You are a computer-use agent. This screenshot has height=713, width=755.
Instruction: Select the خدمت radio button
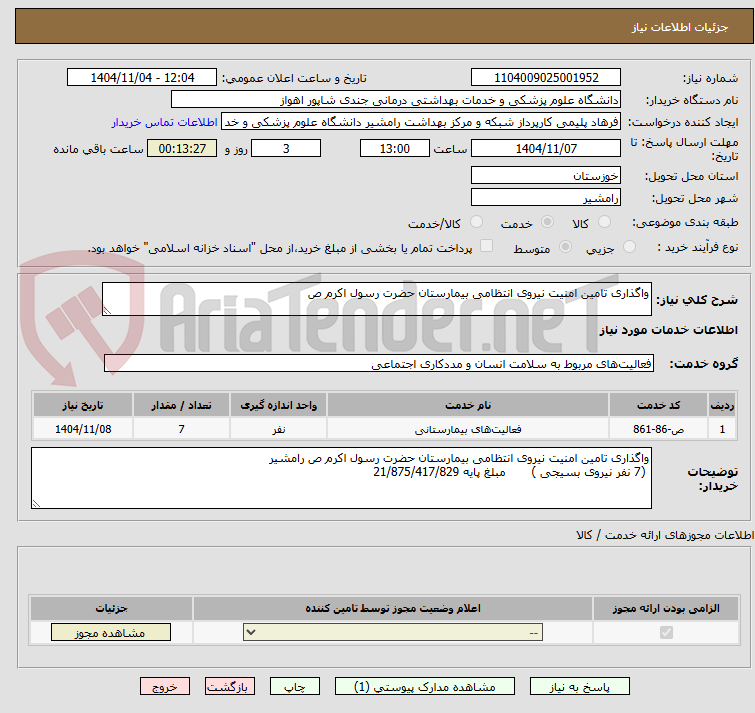[547, 222]
